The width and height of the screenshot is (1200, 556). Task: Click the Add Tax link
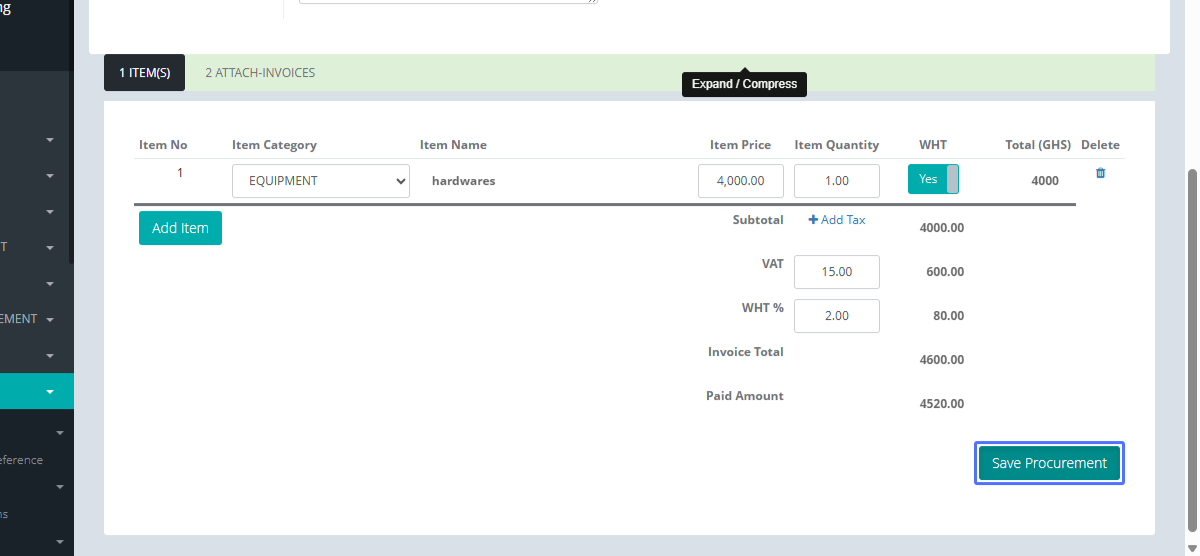843,220
